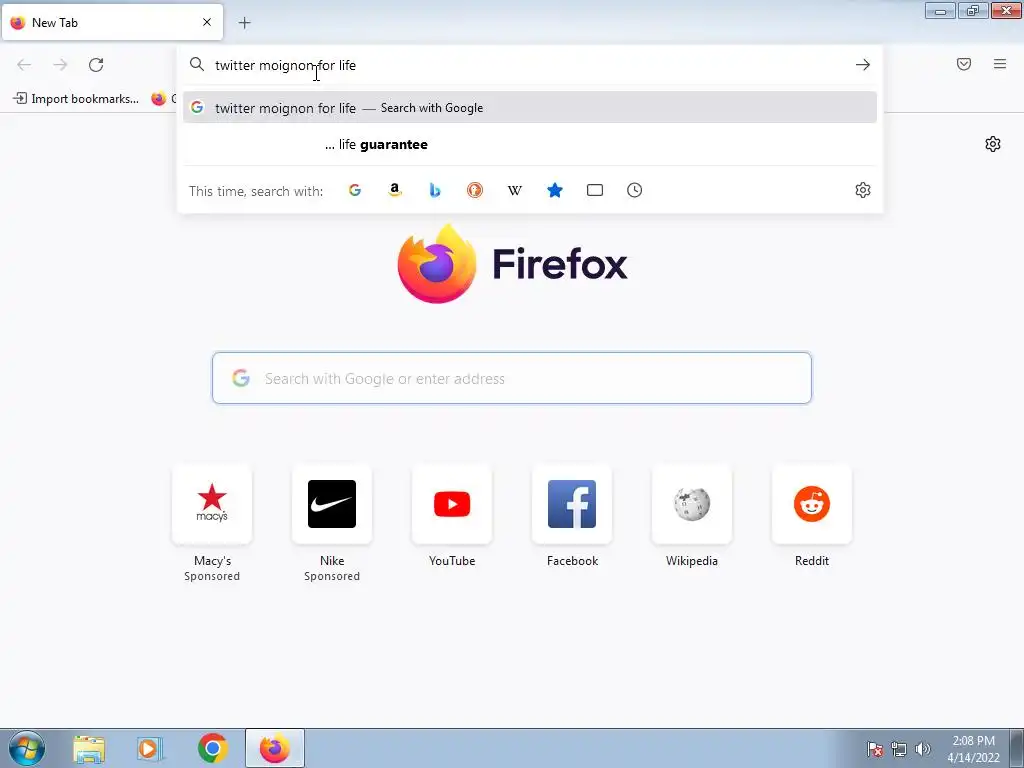Choose the 'life guarantee' suggestion
1024x768 pixels.
click(x=530, y=144)
